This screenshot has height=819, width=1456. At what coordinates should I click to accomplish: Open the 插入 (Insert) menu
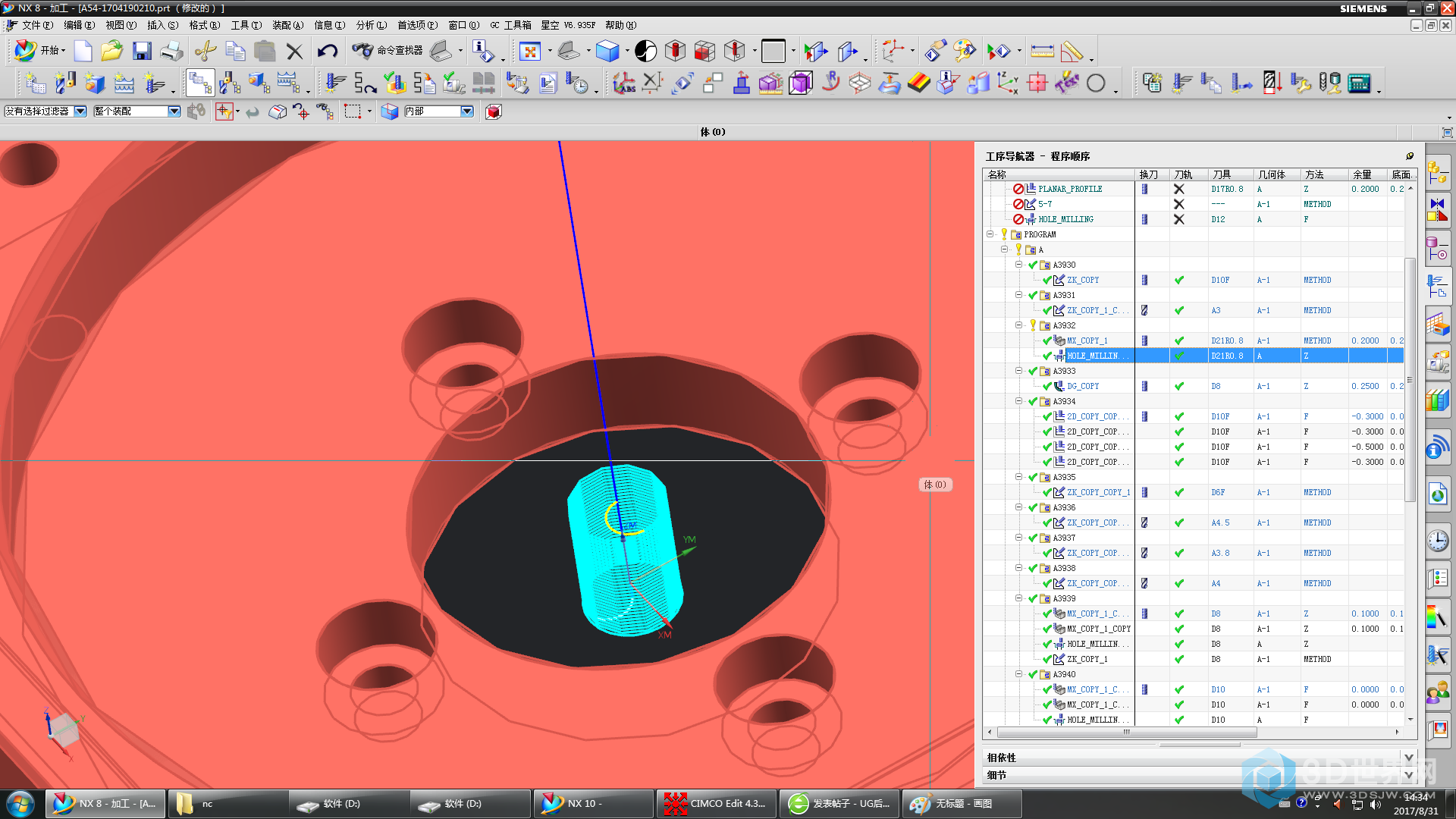pyautogui.click(x=162, y=25)
